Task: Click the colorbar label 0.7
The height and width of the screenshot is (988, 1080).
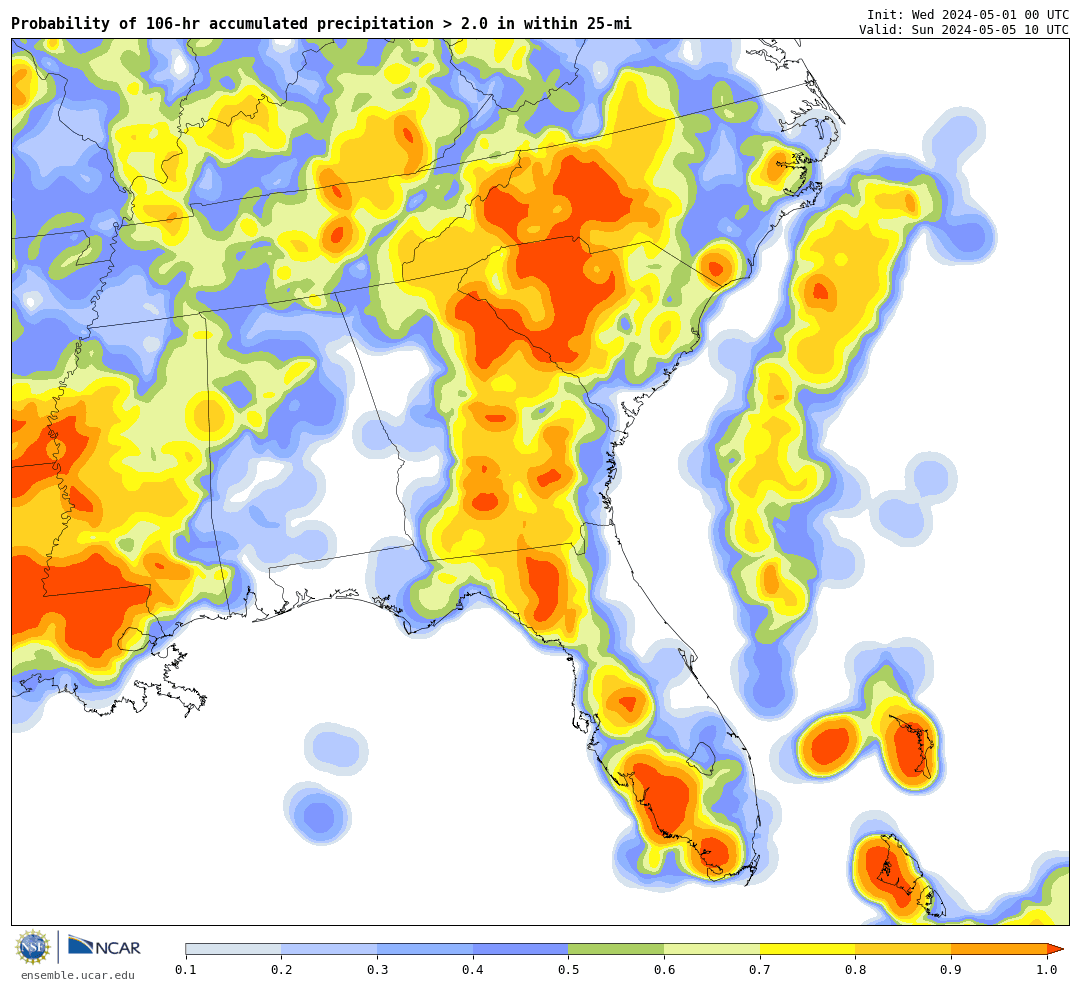Action: [760, 969]
